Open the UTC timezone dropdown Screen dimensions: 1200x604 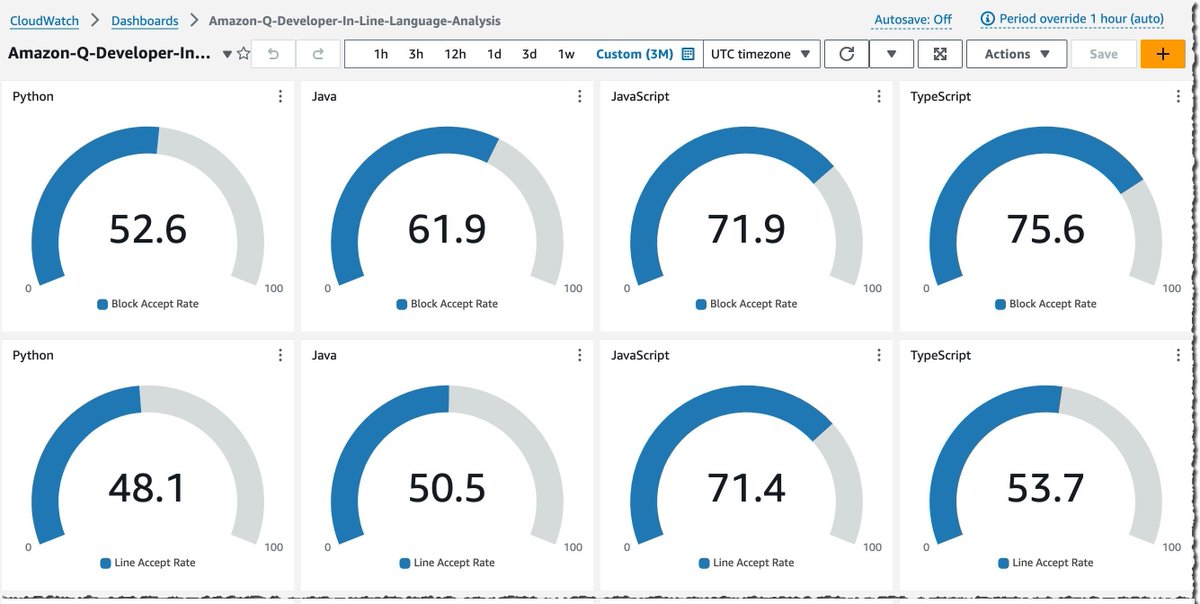pyautogui.click(x=762, y=54)
